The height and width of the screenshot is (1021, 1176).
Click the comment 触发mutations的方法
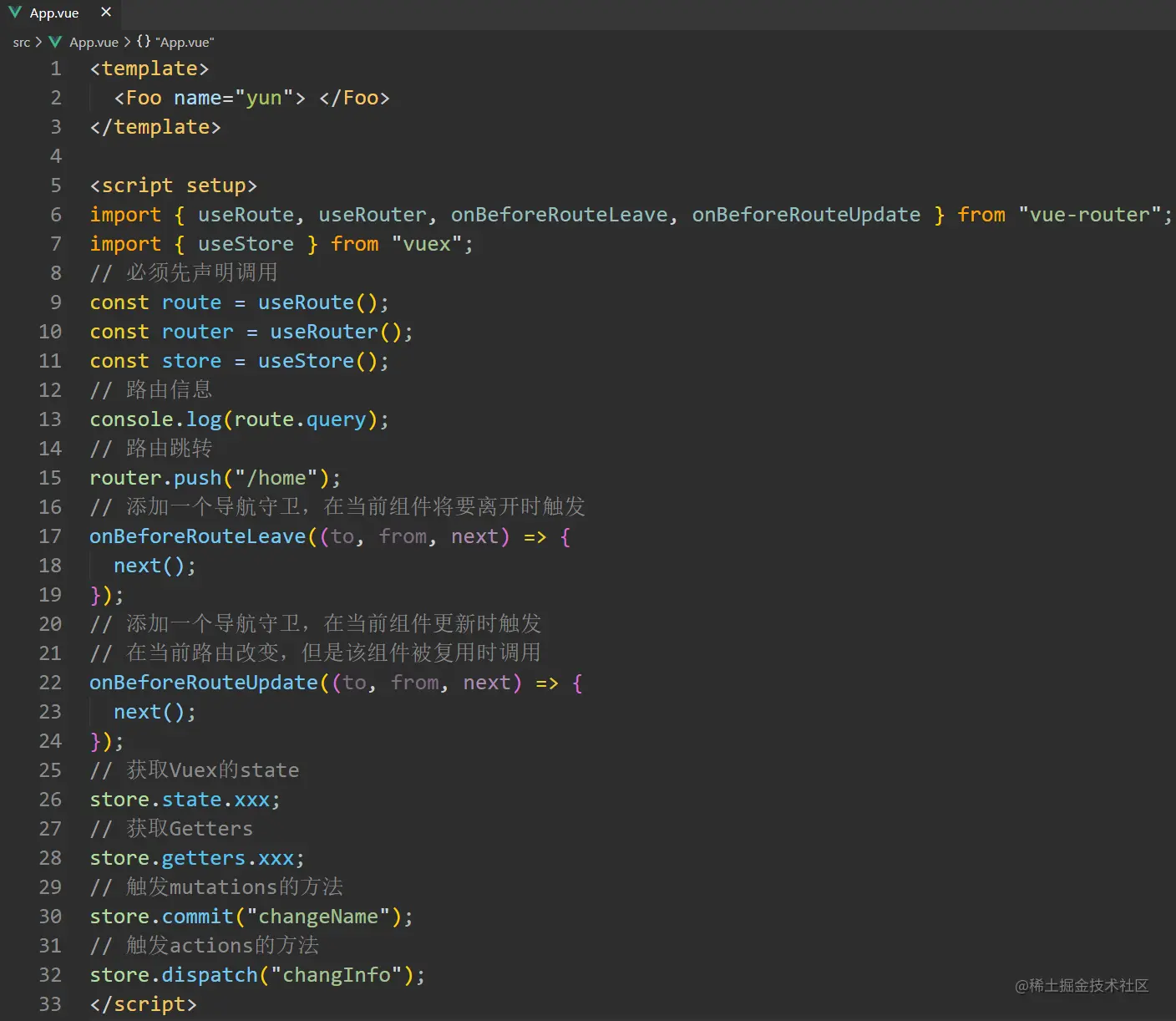coord(216,887)
